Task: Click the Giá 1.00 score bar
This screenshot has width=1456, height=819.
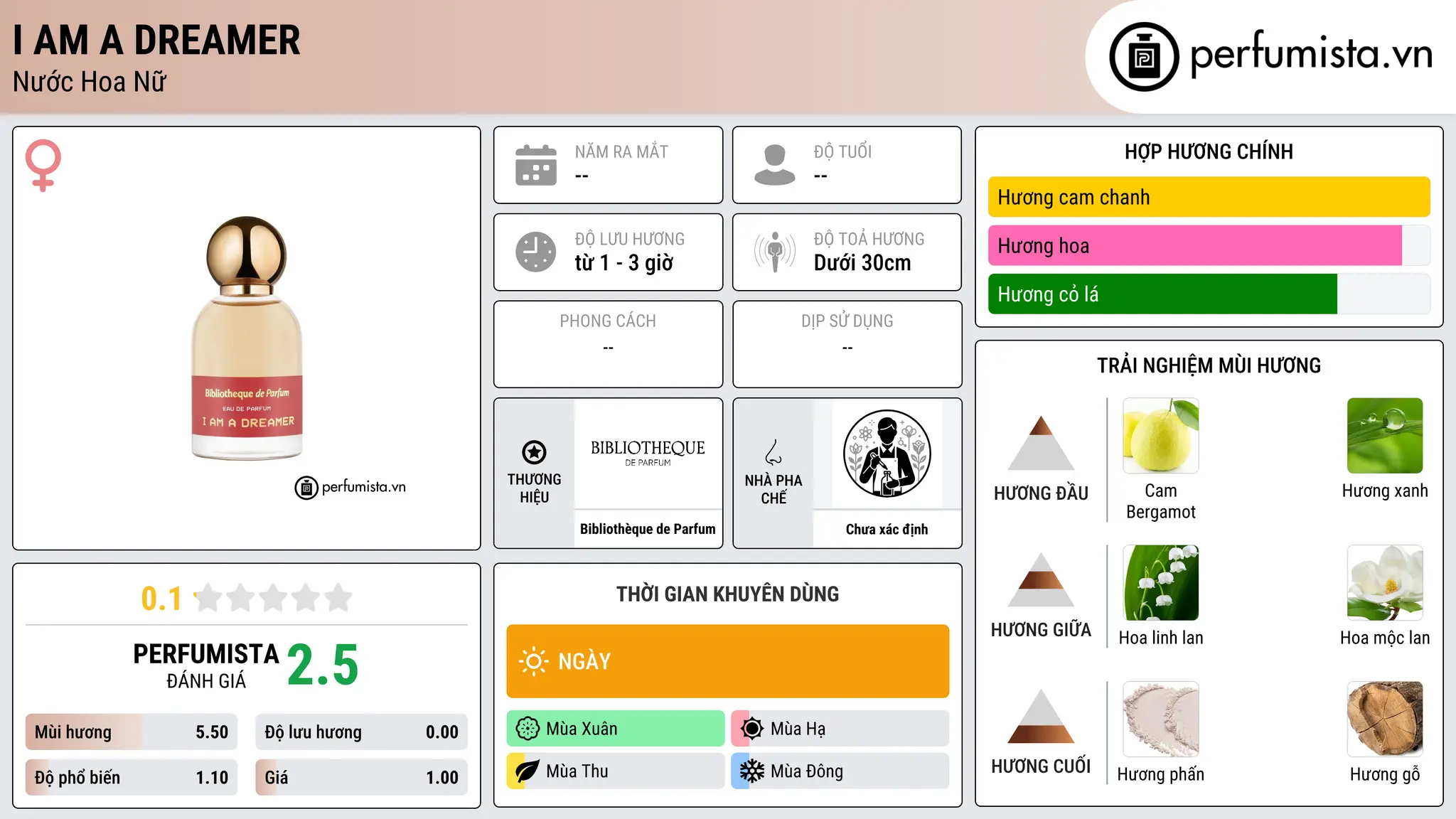Action: [x=361, y=778]
